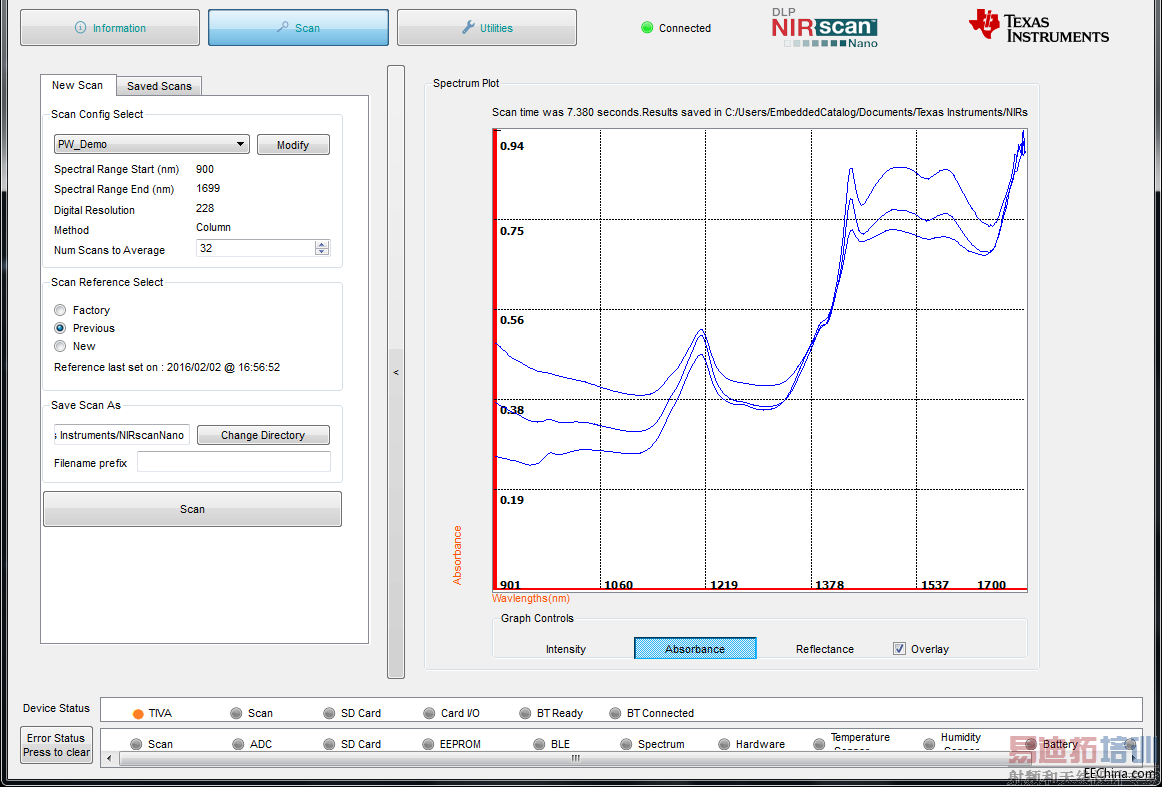The height and width of the screenshot is (787, 1162).
Task: Click the Error Status Scan indicator
Action: point(136,744)
